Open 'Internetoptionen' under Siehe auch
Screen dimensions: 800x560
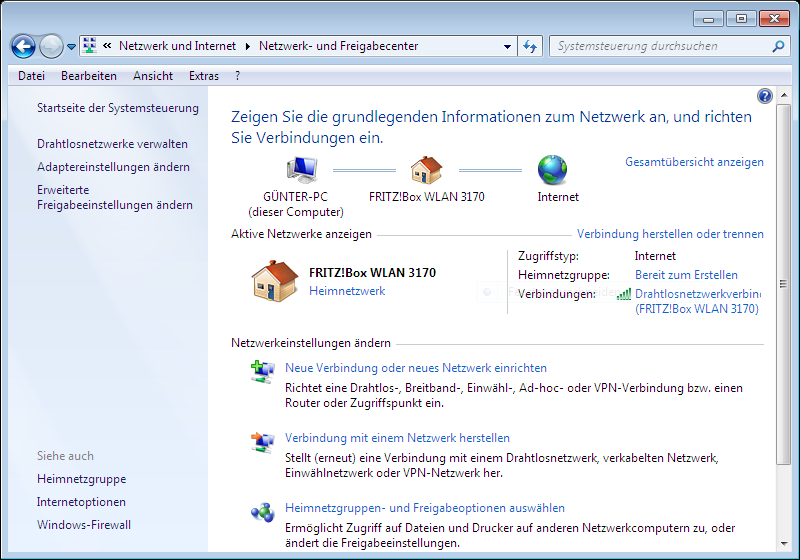81,502
